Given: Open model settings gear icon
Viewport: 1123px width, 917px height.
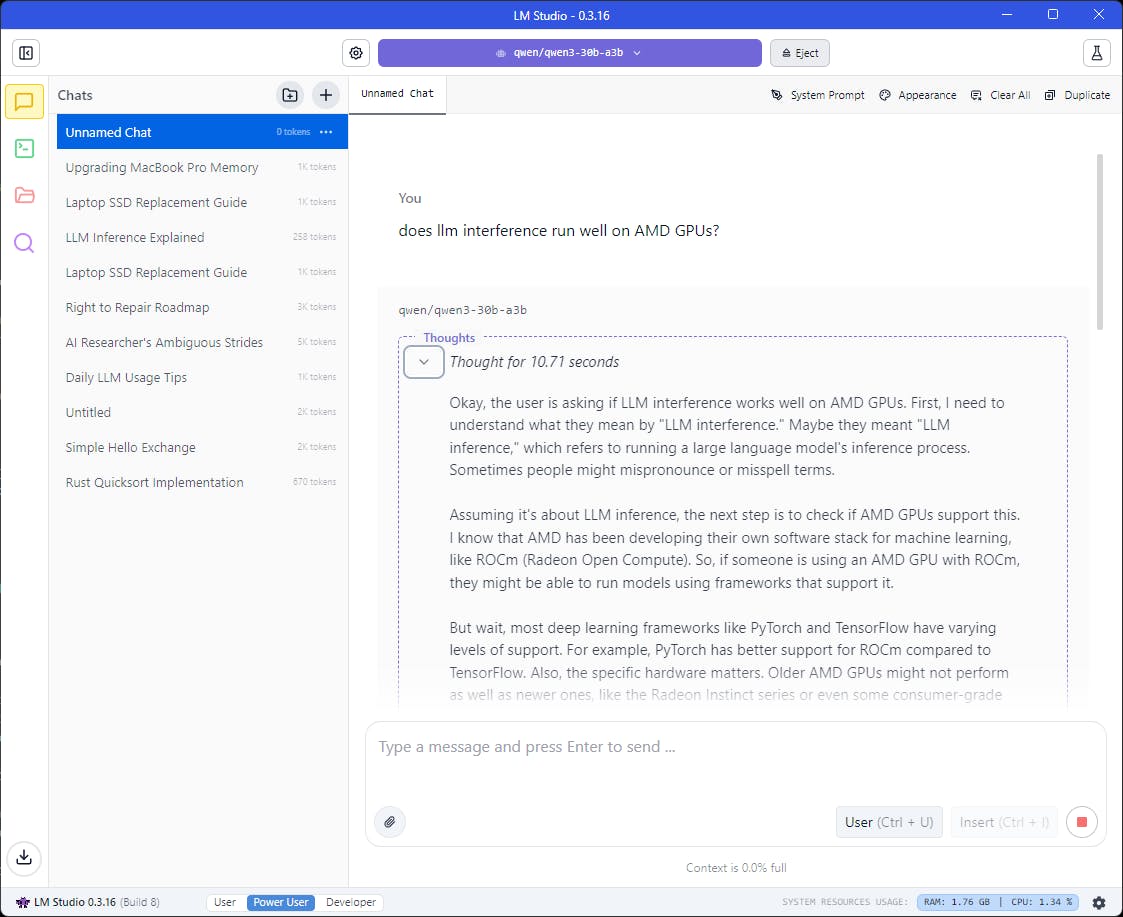Looking at the screenshot, I should (356, 53).
